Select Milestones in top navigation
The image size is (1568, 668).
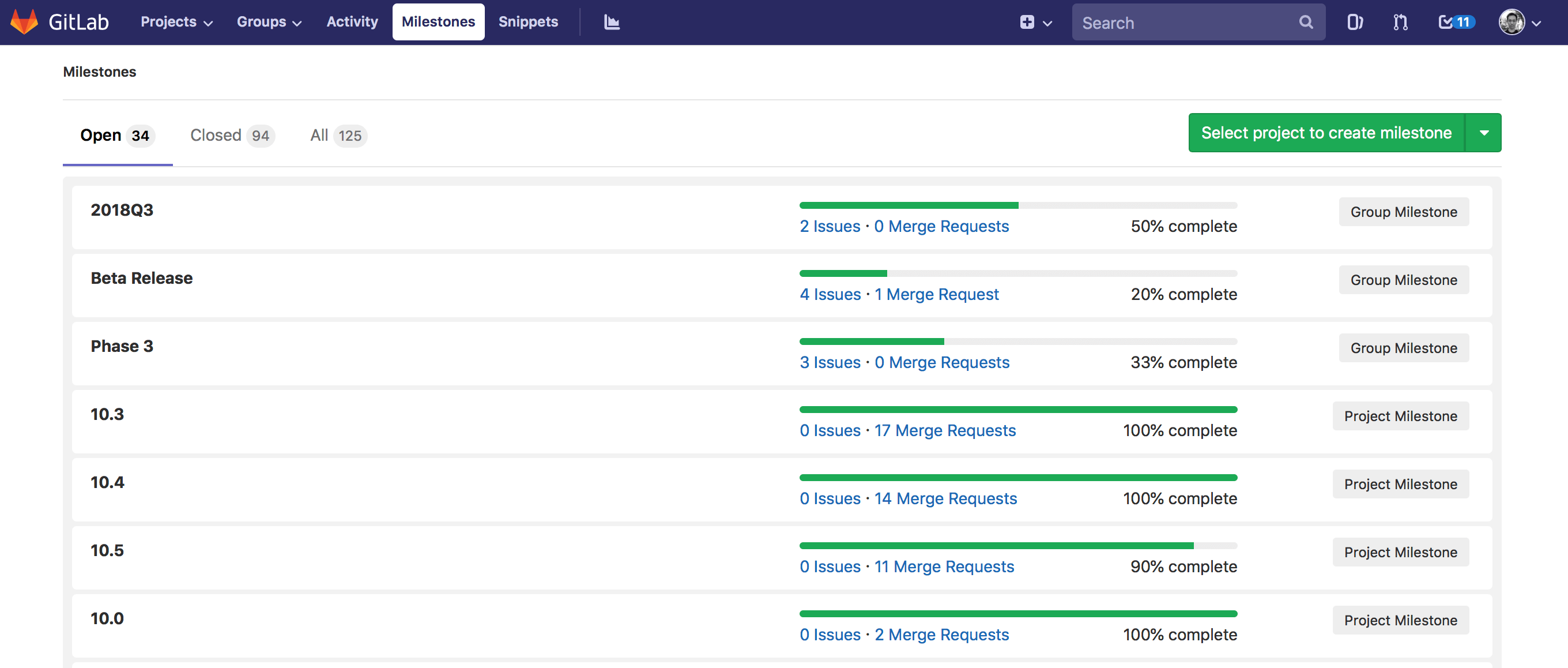click(x=438, y=22)
